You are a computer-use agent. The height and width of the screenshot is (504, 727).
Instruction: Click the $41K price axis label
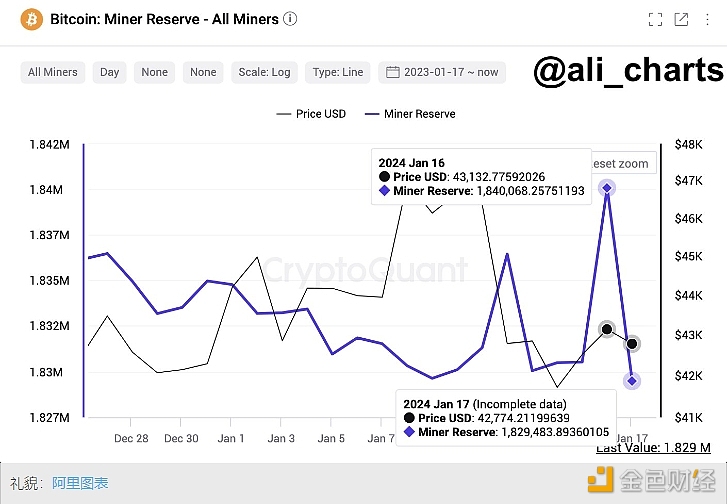tap(689, 418)
